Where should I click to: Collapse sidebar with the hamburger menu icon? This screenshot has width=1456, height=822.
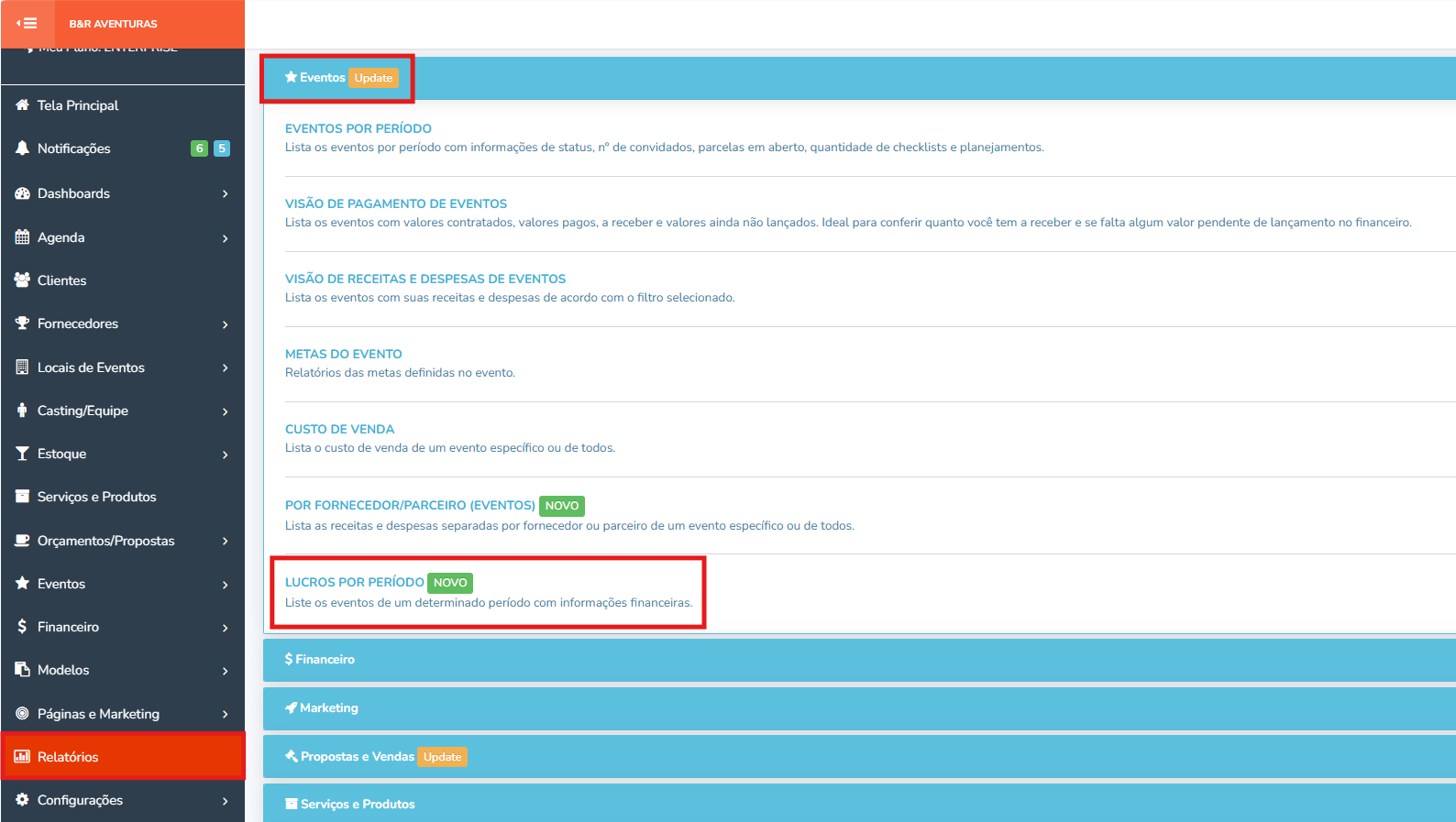(x=27, y=24)
